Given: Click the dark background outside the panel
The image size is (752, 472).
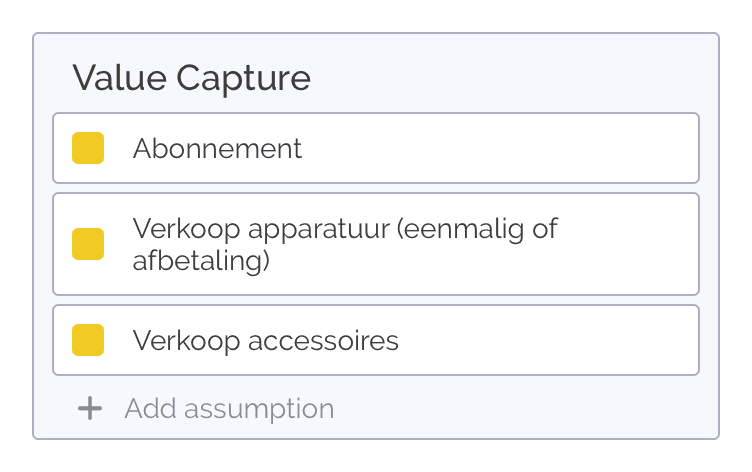Looking at the screenshot, I should 15,240.
